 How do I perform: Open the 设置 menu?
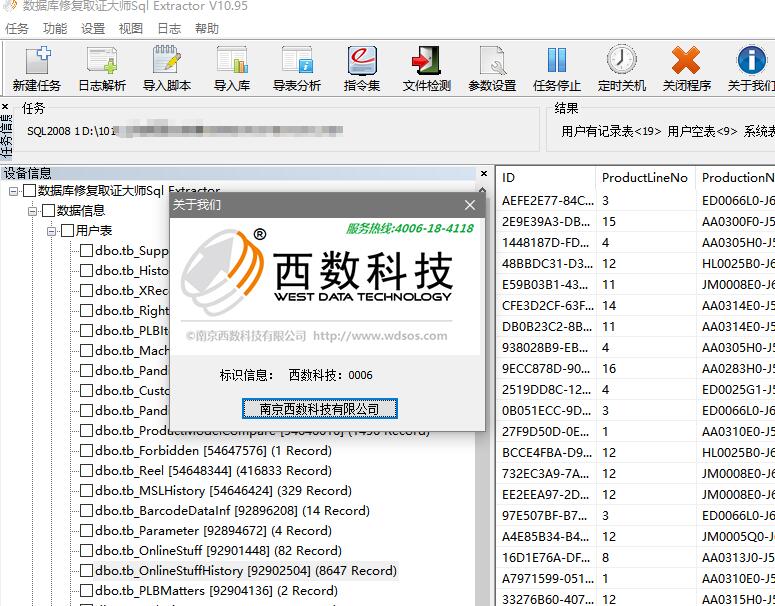click(93, 29)
